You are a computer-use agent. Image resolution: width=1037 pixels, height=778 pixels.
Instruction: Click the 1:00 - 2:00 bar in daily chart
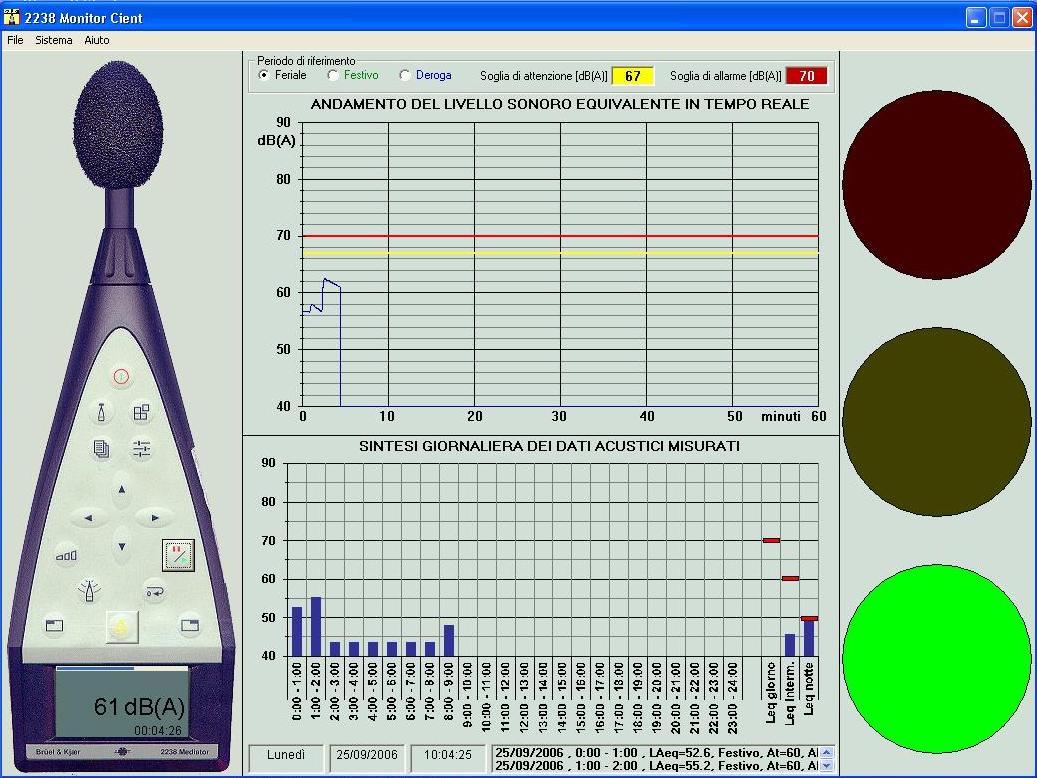tap(316, 627)
